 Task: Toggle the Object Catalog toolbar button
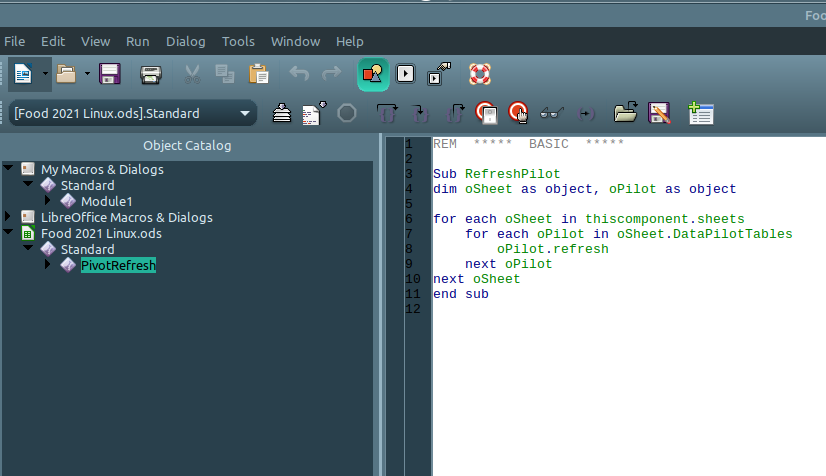pos(373,73)
